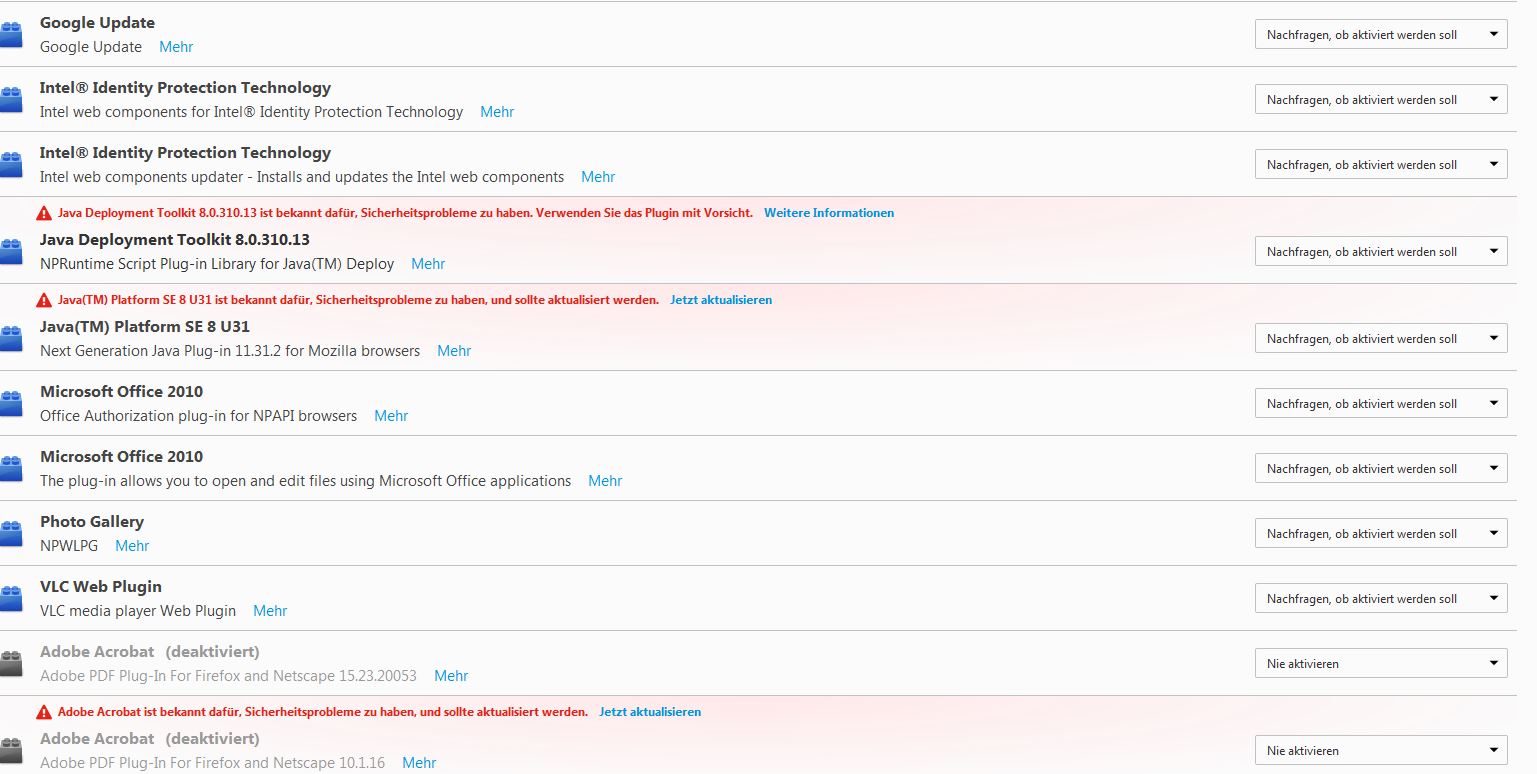This screenshot has width=1537, height=774.
Task: Click icon of Intel web components updater row
Action: click(11, 165)
